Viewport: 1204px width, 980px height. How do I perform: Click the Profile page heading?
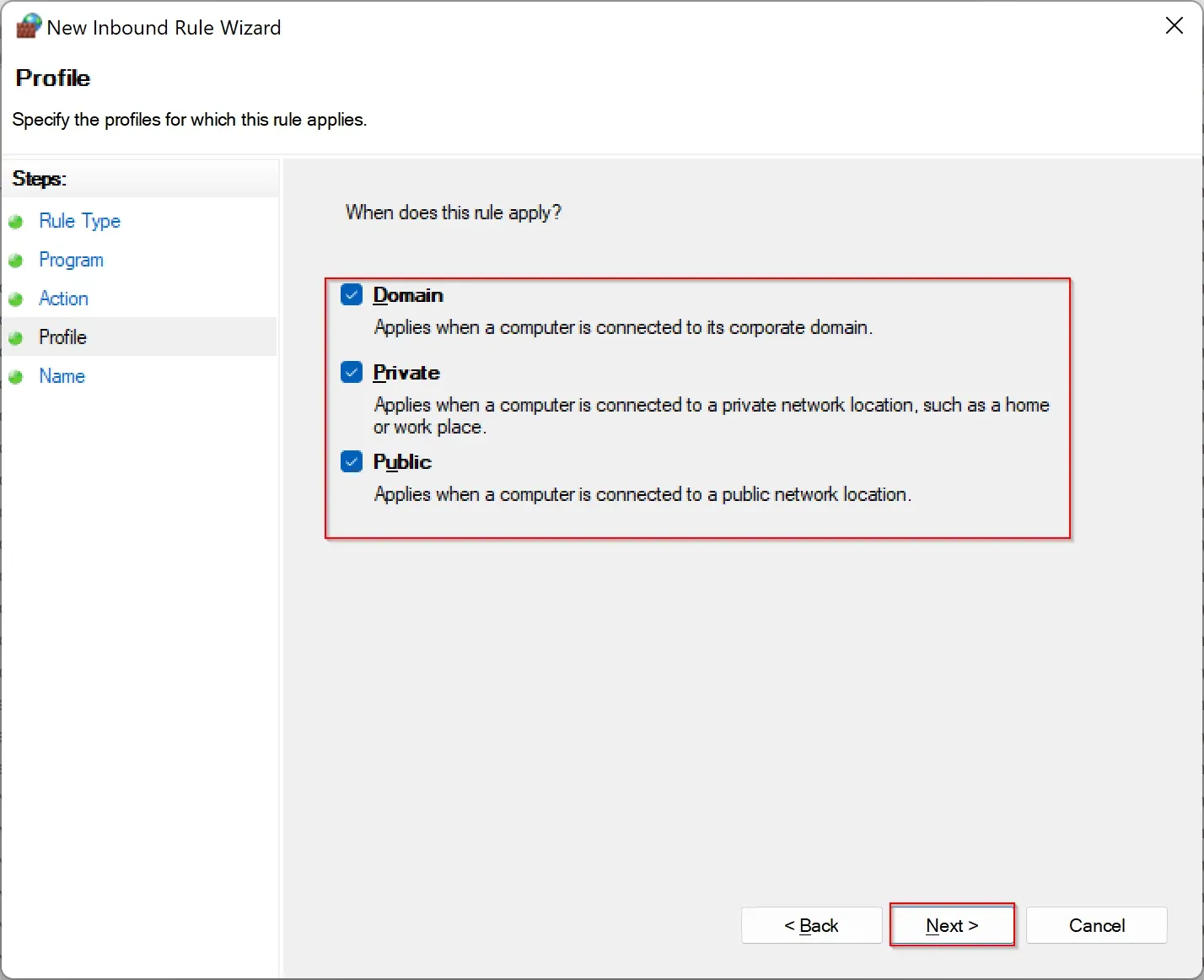52,78
